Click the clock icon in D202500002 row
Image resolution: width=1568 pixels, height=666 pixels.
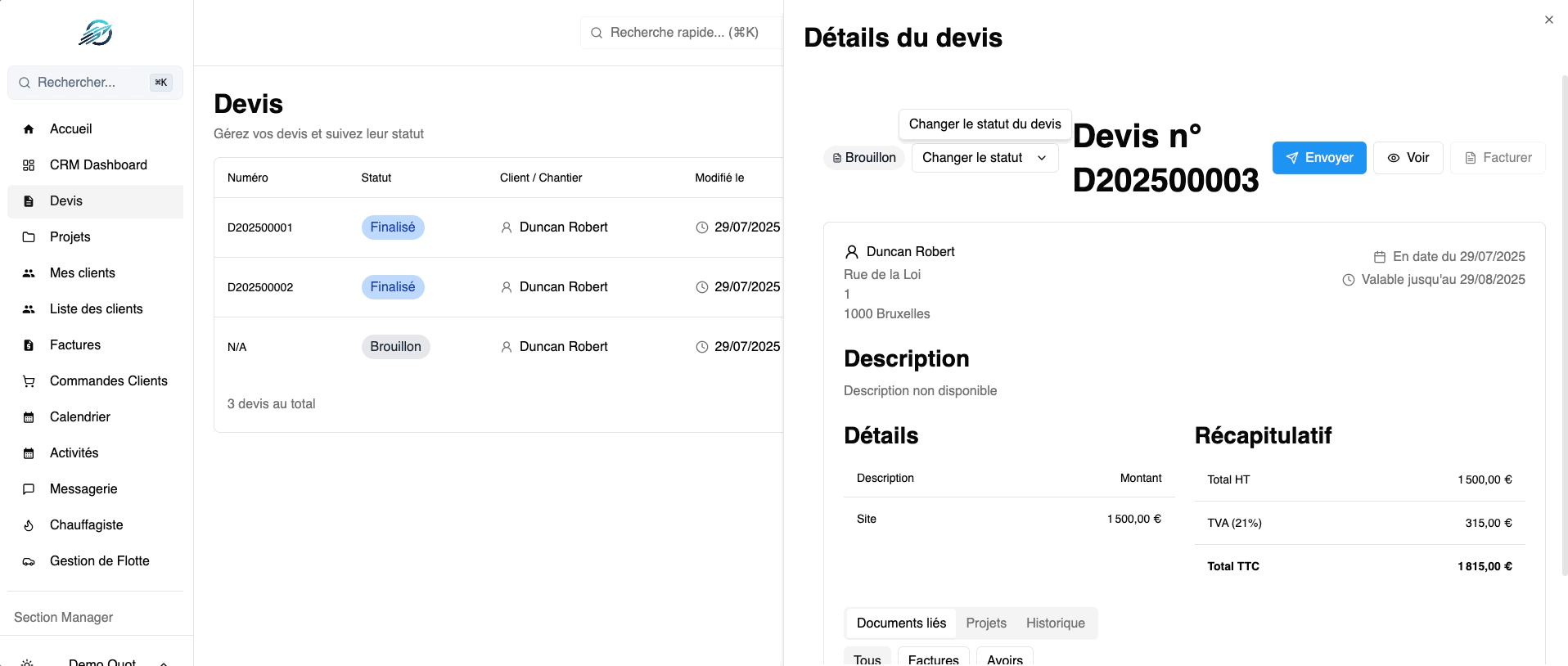702,287
